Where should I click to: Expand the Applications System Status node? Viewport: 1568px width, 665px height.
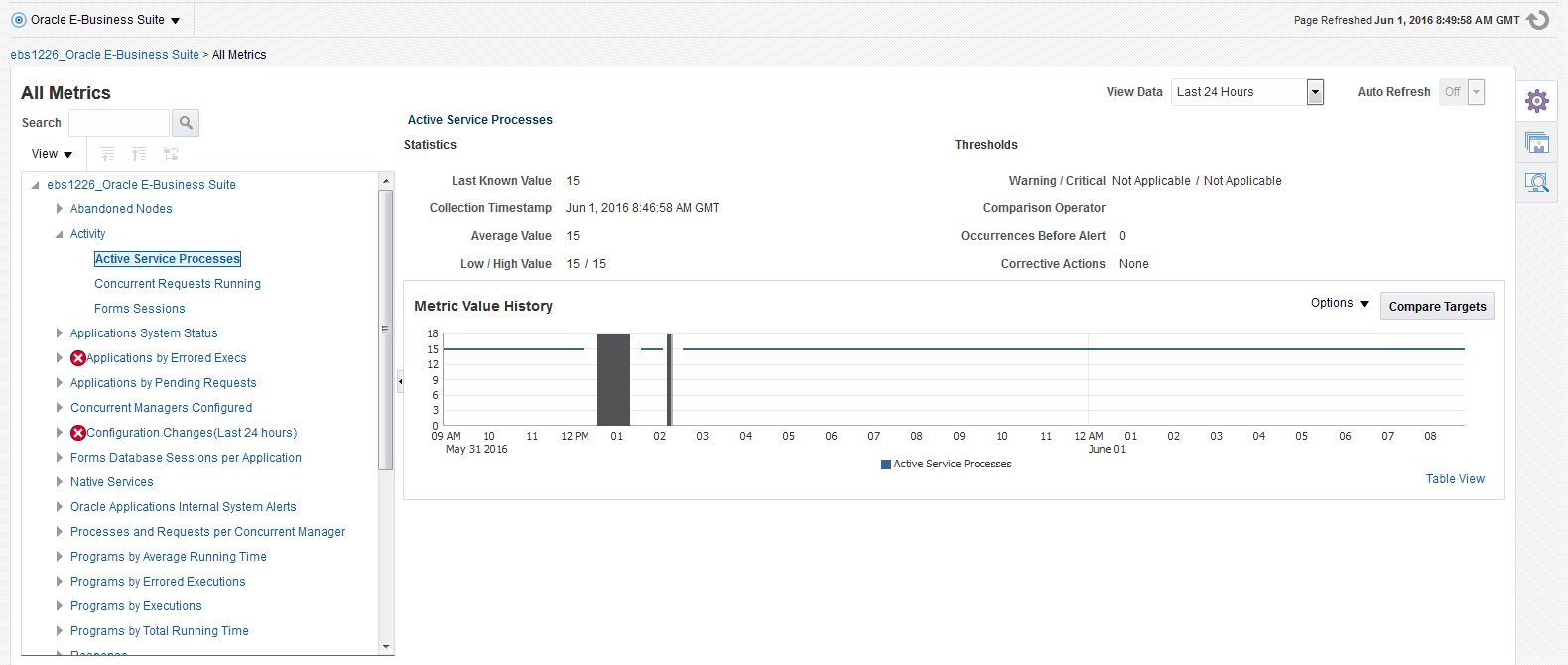pyautogui.click(x=60, y=333)
